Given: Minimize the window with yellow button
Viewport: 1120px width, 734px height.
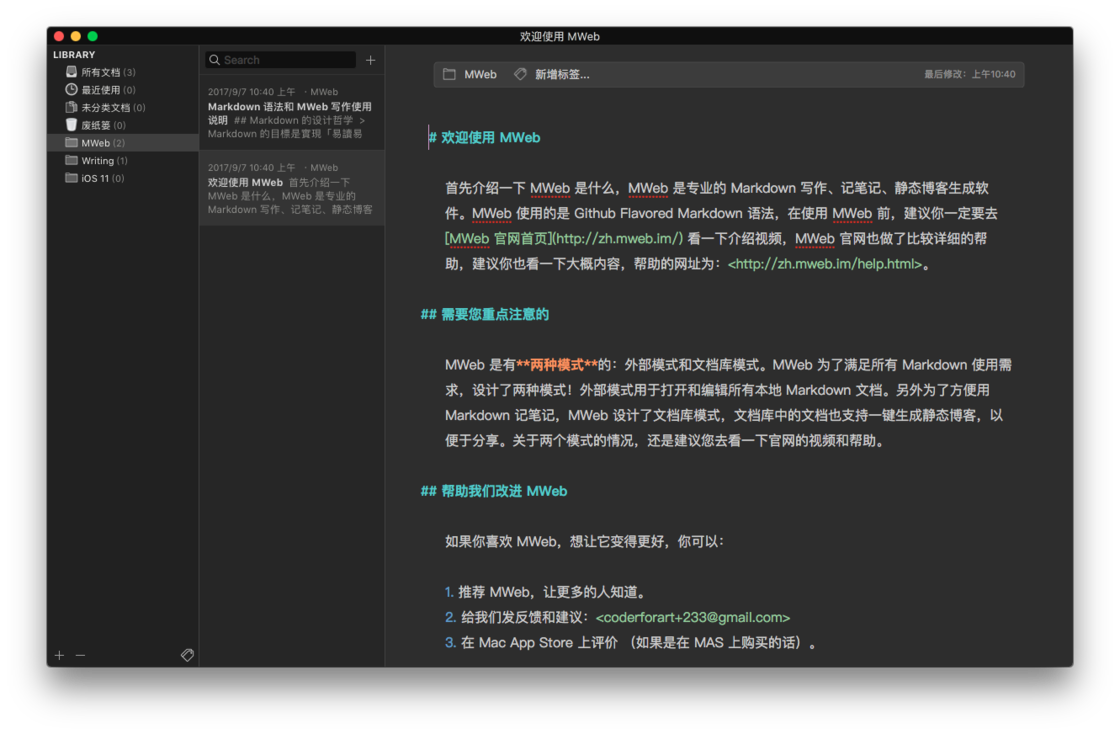Looking at the screenshot, I should pyautogui.click(x=76, y=36).
